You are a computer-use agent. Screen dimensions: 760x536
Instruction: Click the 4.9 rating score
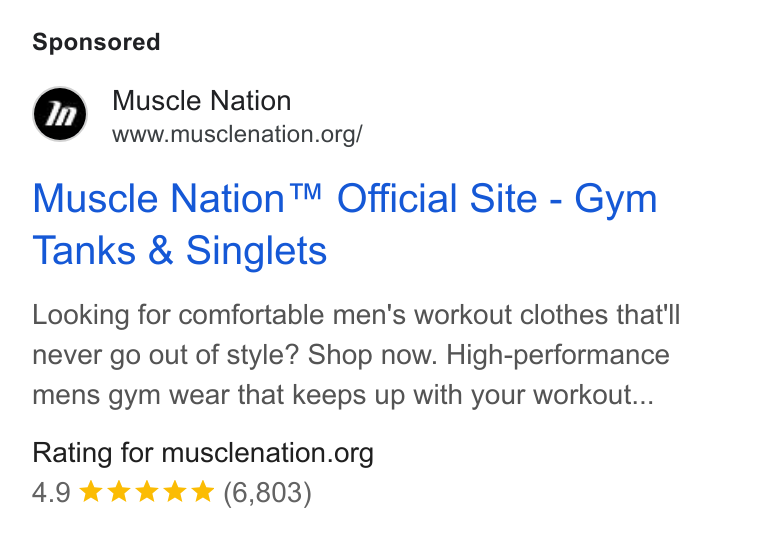click(x=51, y=492)
